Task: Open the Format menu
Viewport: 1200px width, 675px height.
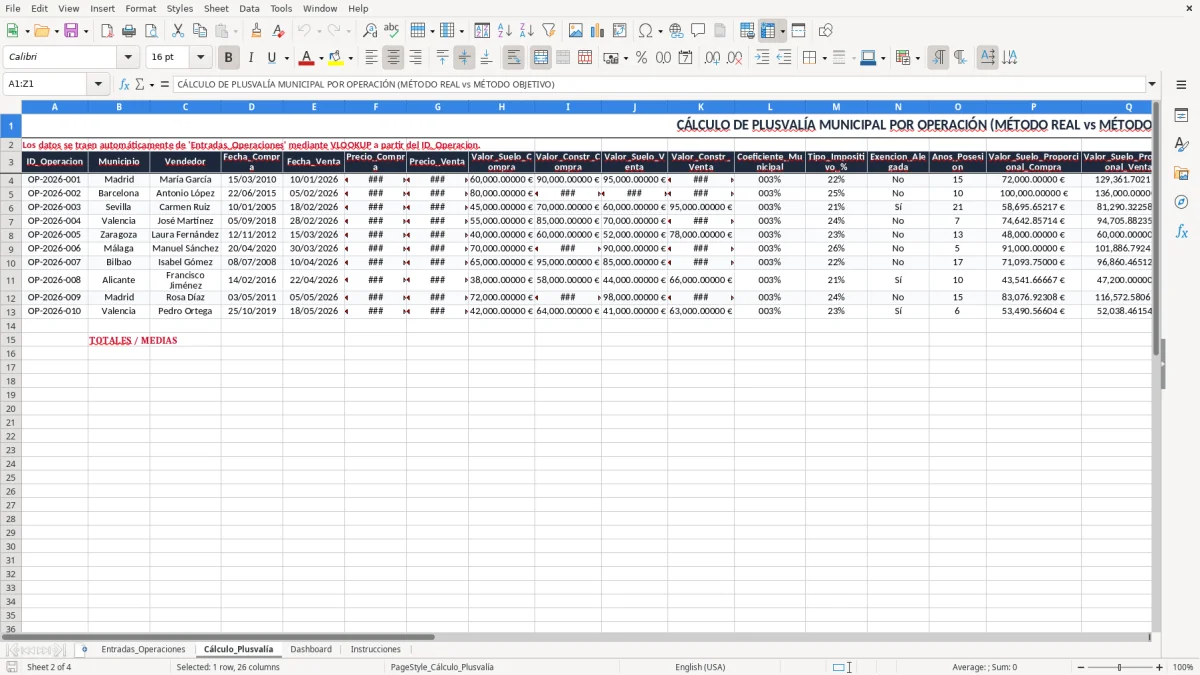Action: [x=140, y=8]
